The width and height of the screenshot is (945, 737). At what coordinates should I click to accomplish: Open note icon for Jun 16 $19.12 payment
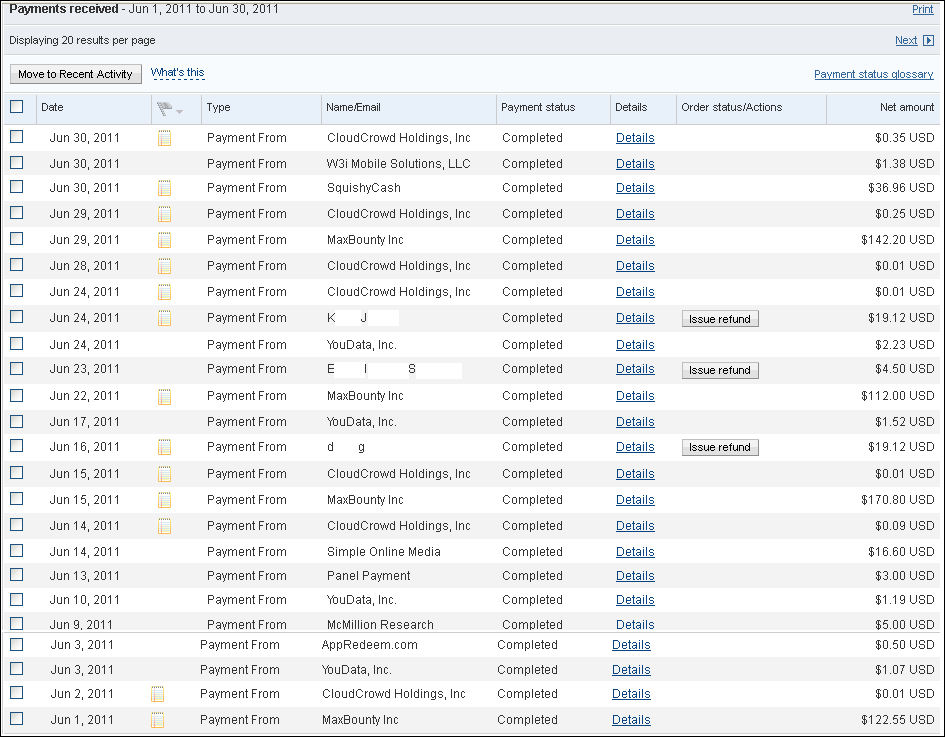click(165, 447)
